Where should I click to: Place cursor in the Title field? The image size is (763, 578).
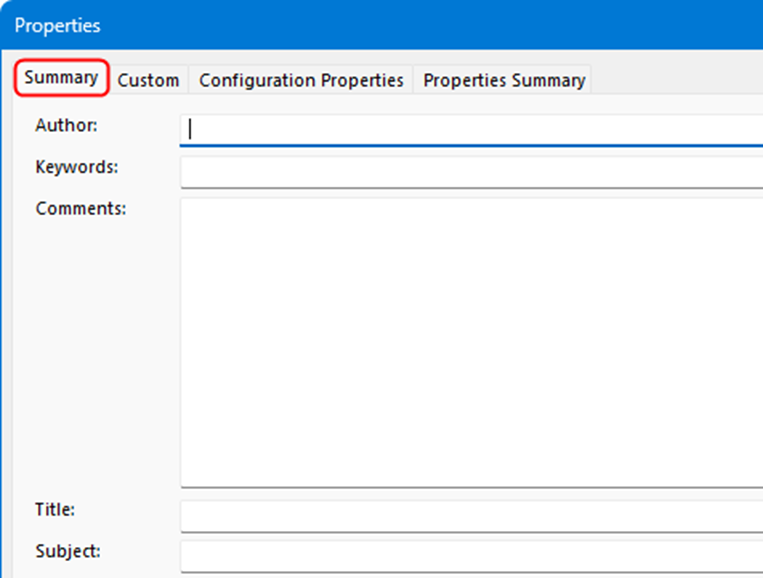coord(470,516)
